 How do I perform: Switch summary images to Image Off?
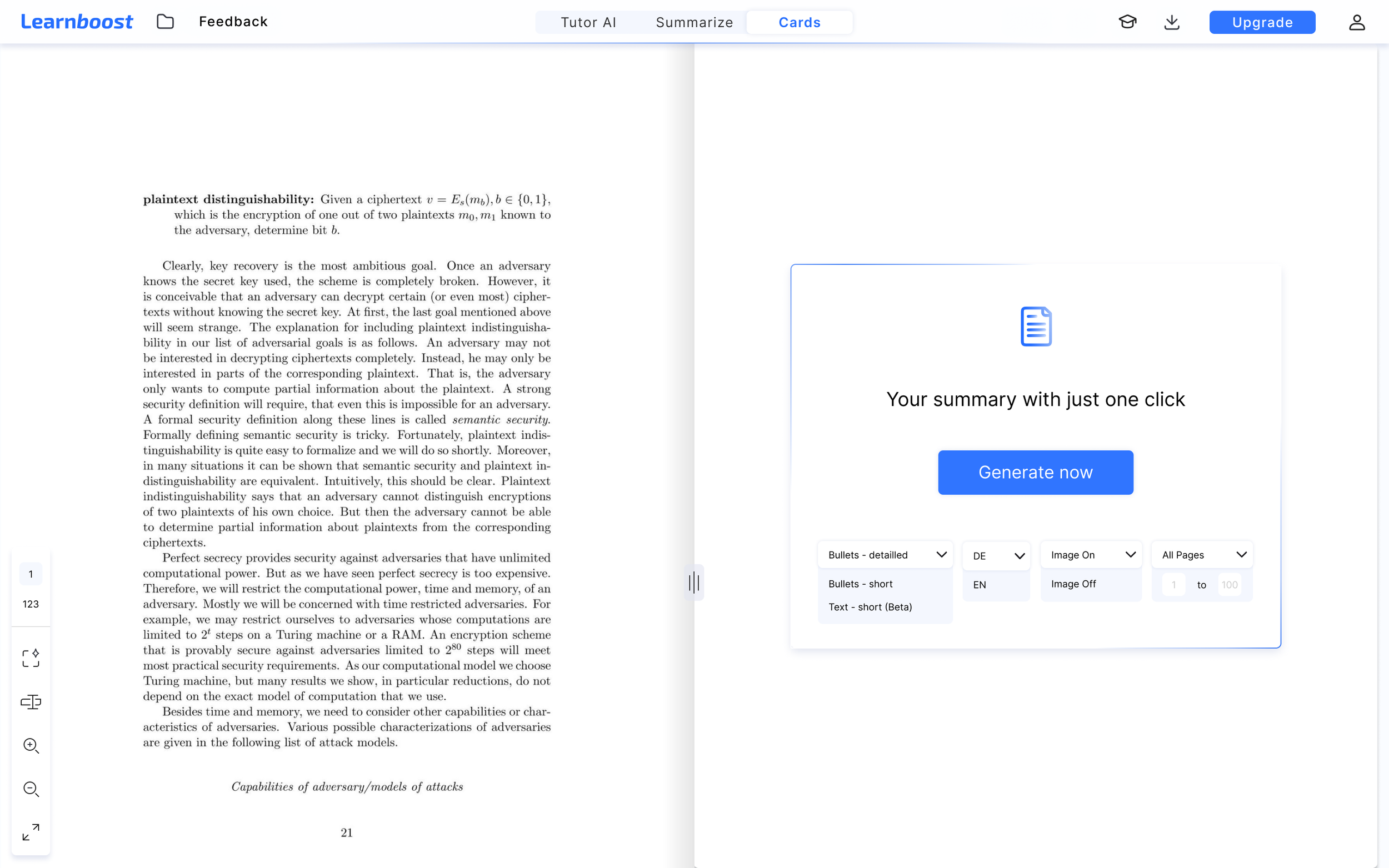click(1073, 584)
